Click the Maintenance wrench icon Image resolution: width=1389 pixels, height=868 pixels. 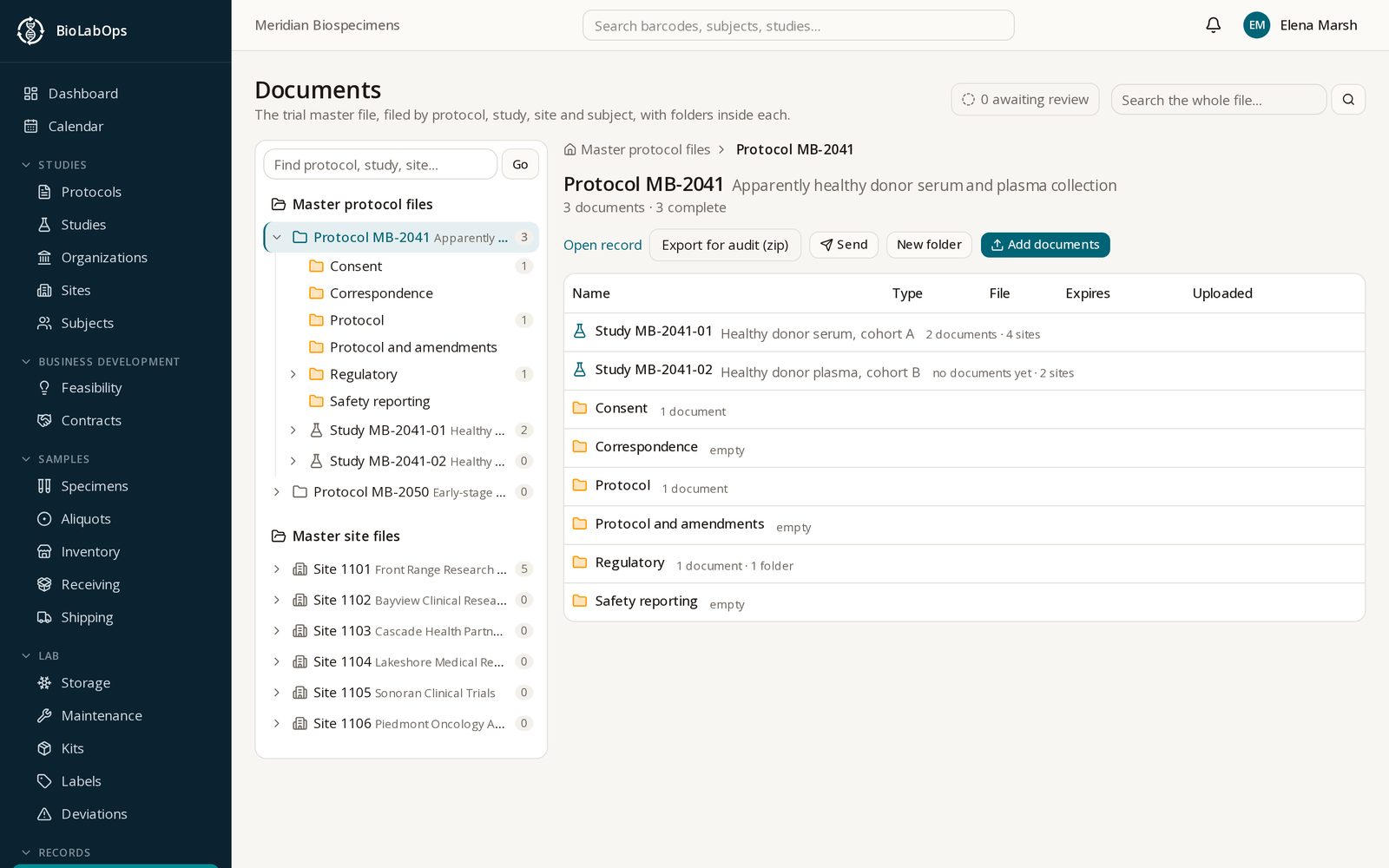(44, 716)
